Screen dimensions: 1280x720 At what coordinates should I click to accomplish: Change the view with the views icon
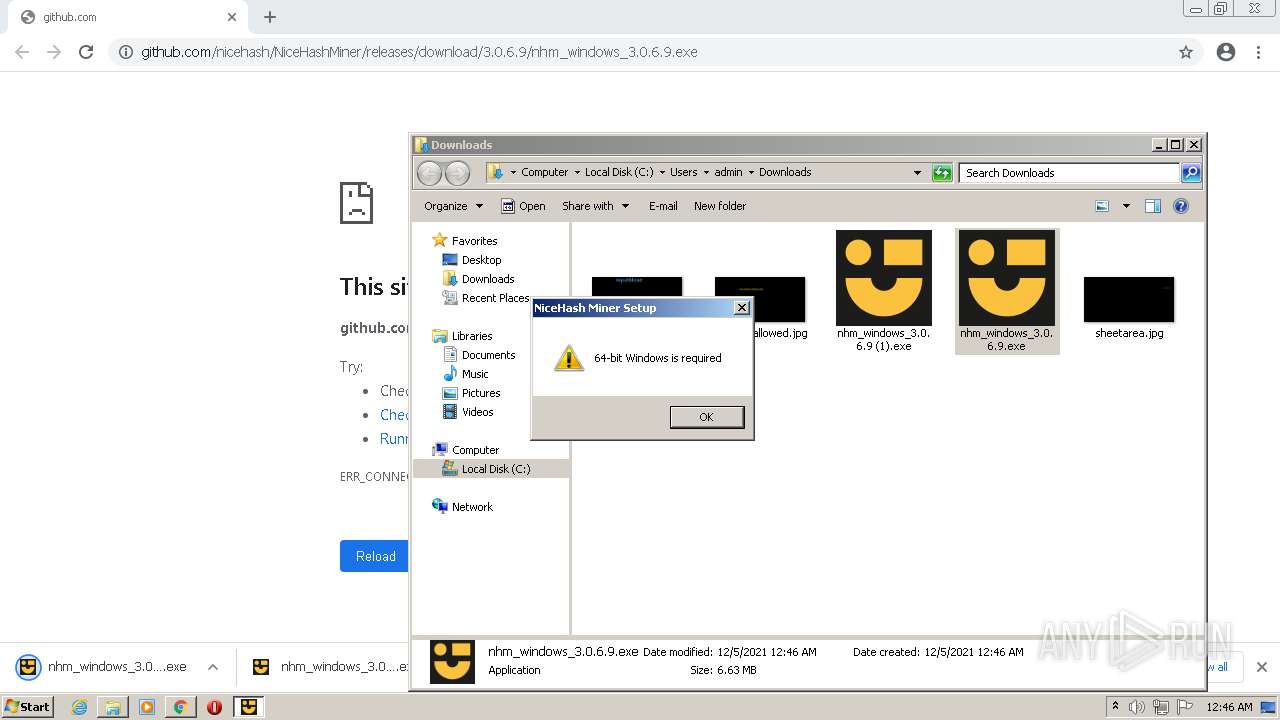[1102, 206]
